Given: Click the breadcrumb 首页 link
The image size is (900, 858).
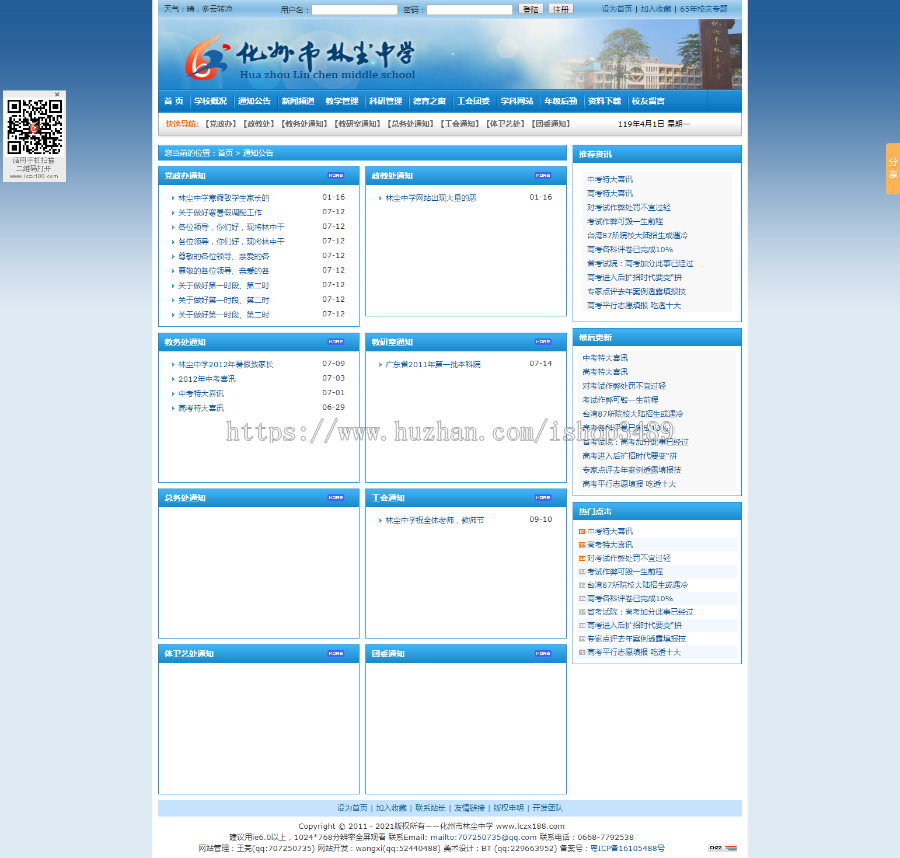Looking at the screenshot, I should pos(226,153).
